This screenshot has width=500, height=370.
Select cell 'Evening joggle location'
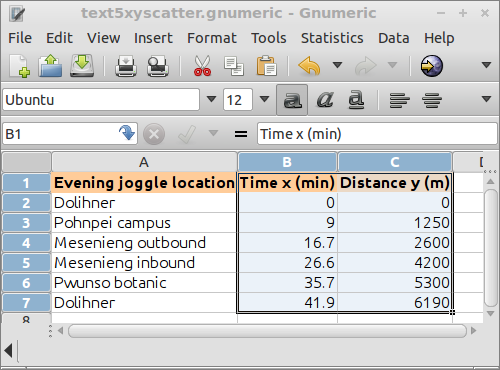tap(144, 183)
